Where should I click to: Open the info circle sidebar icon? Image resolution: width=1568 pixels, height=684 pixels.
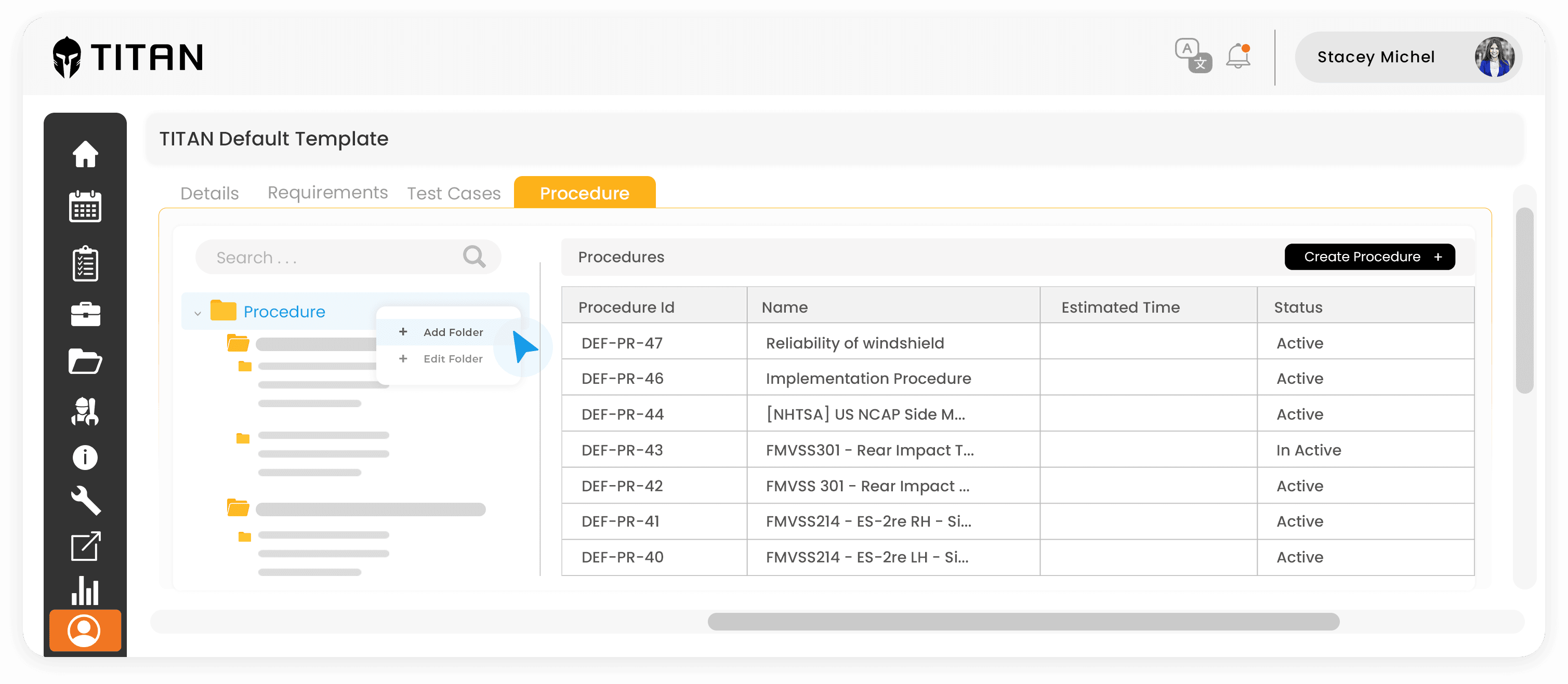(85, 457)
